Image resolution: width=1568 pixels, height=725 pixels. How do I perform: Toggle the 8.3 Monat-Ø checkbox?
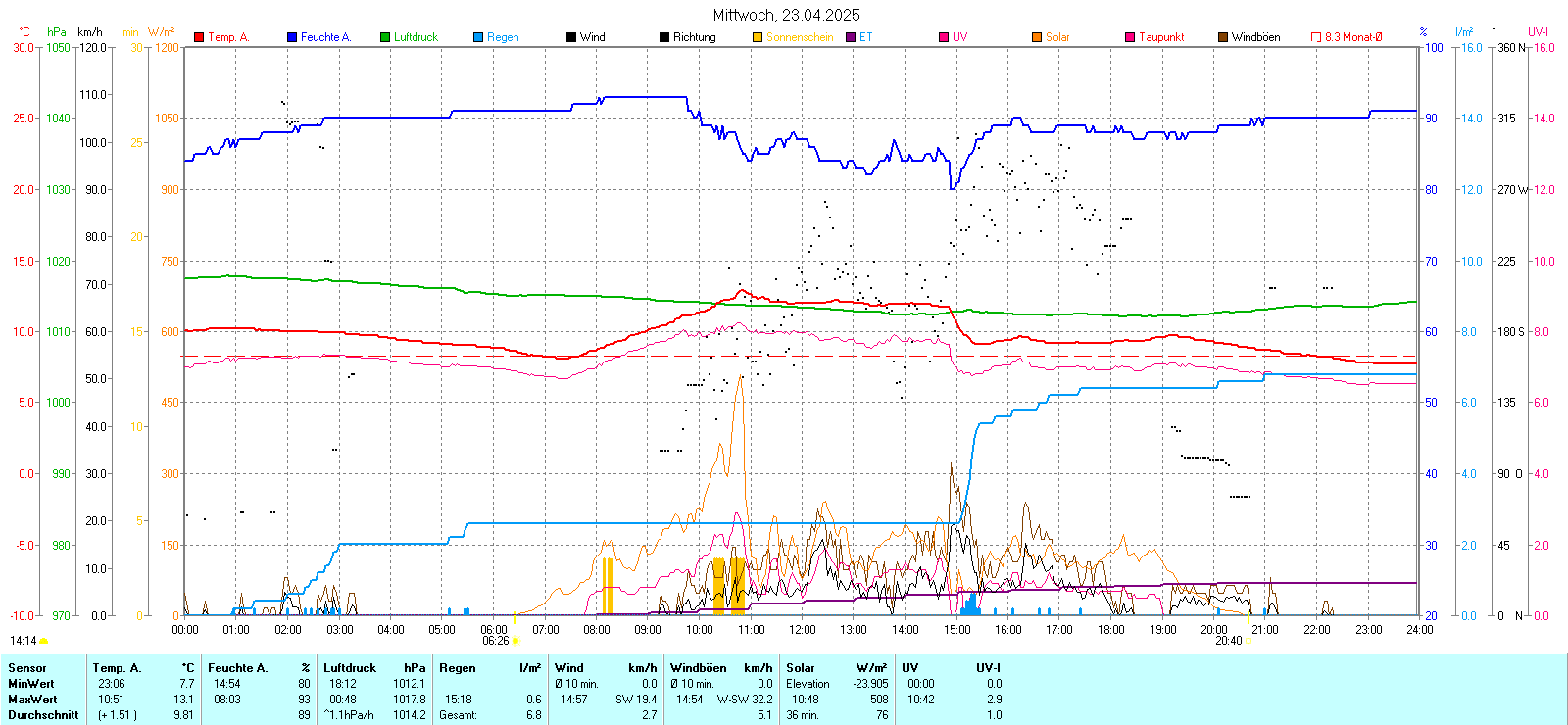pos(1316,37)
